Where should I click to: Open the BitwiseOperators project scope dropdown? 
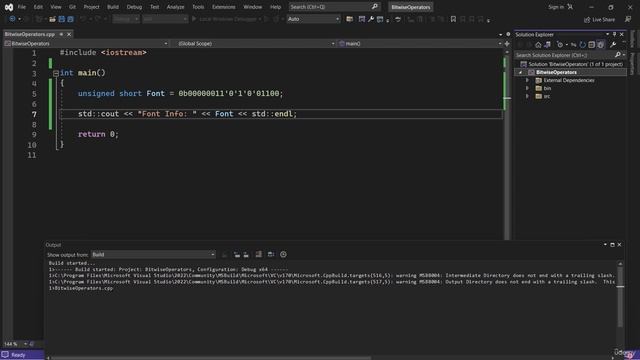86,43
